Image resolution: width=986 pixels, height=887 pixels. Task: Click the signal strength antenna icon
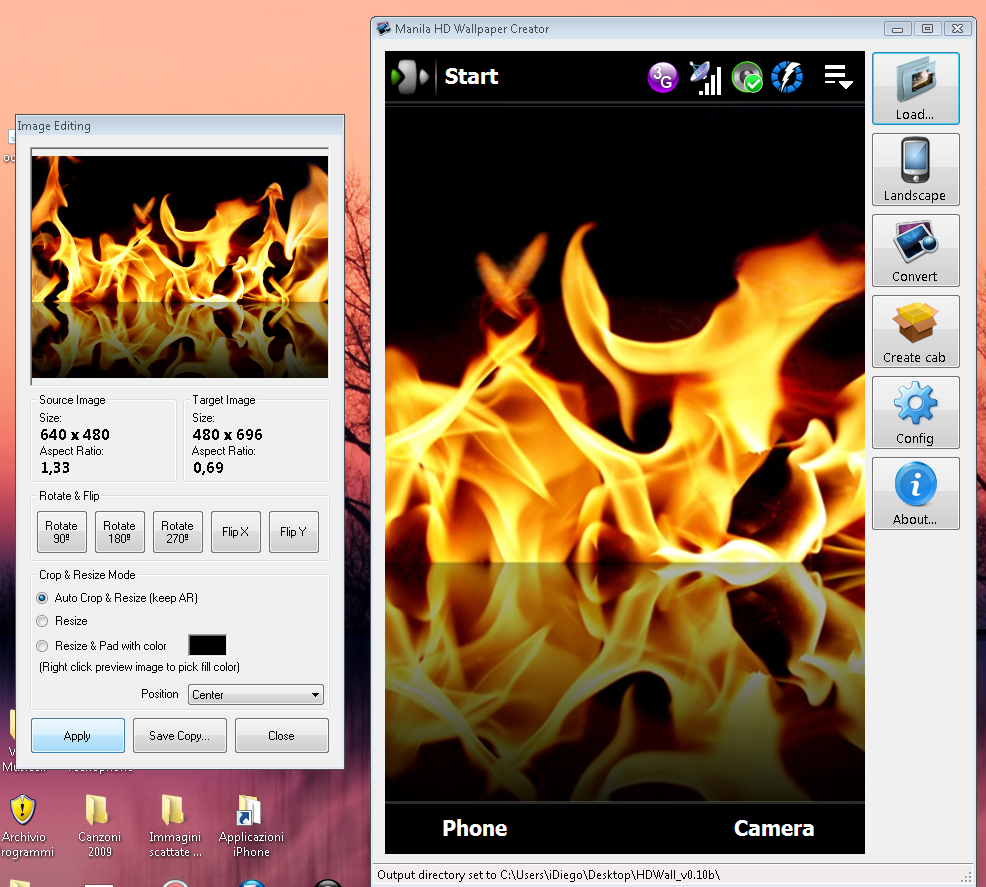705,78
